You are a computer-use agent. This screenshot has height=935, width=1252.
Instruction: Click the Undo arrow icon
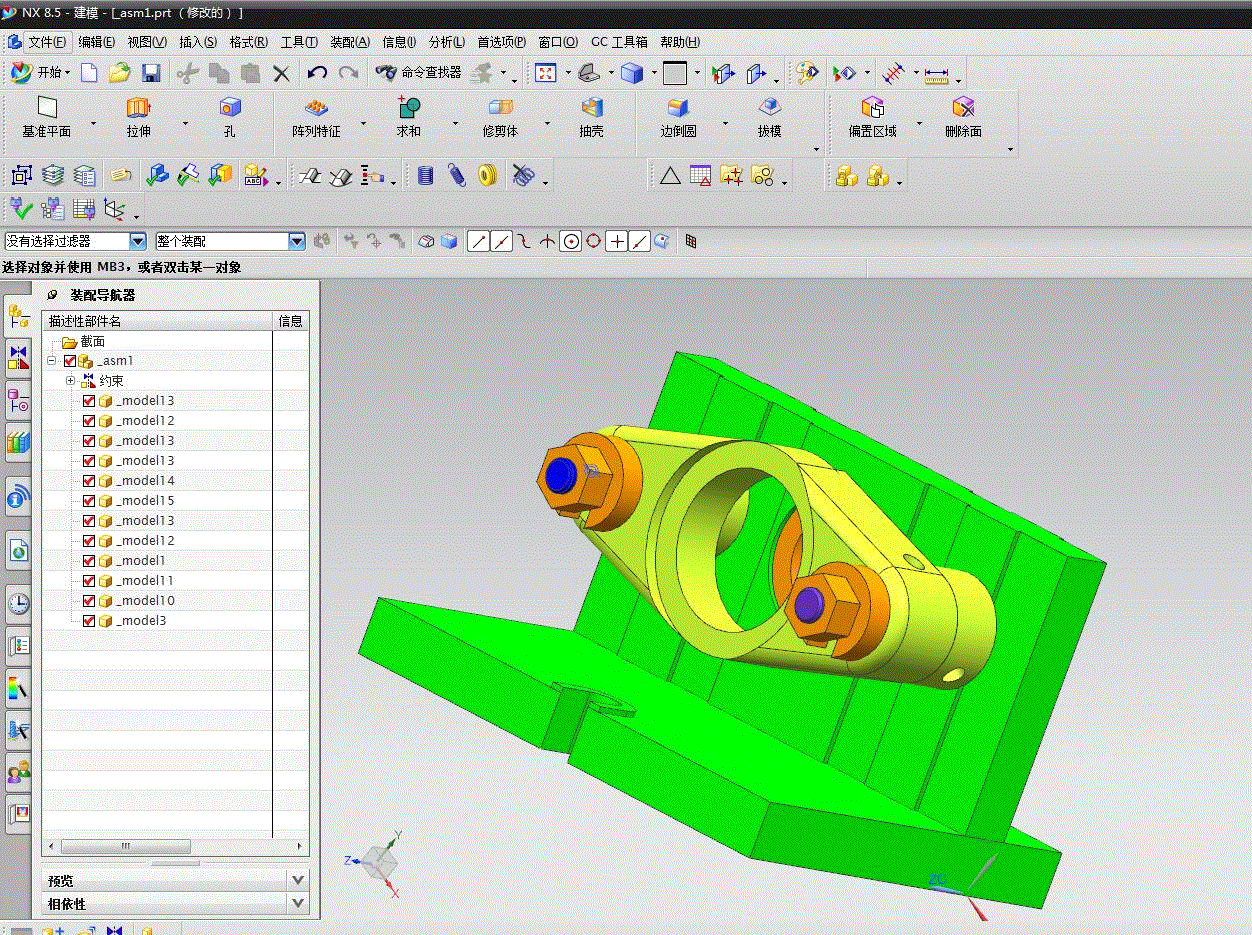coord(317,73)
